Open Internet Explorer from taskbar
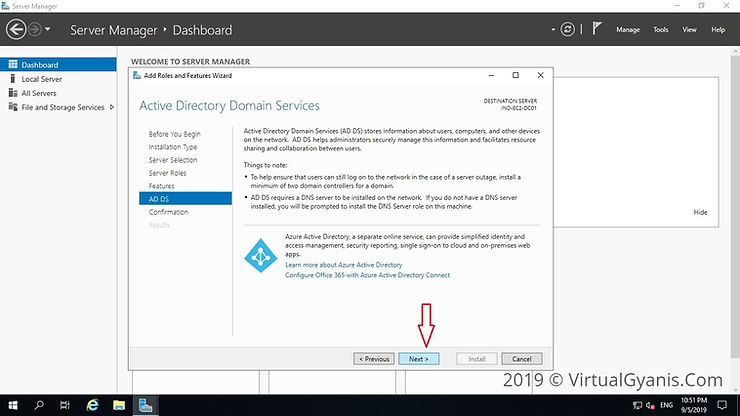 click(92, 405)
